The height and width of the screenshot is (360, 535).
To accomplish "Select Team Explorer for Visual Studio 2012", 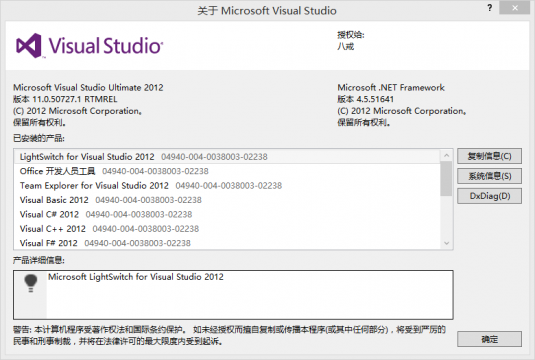I will (x=227, y=186).
